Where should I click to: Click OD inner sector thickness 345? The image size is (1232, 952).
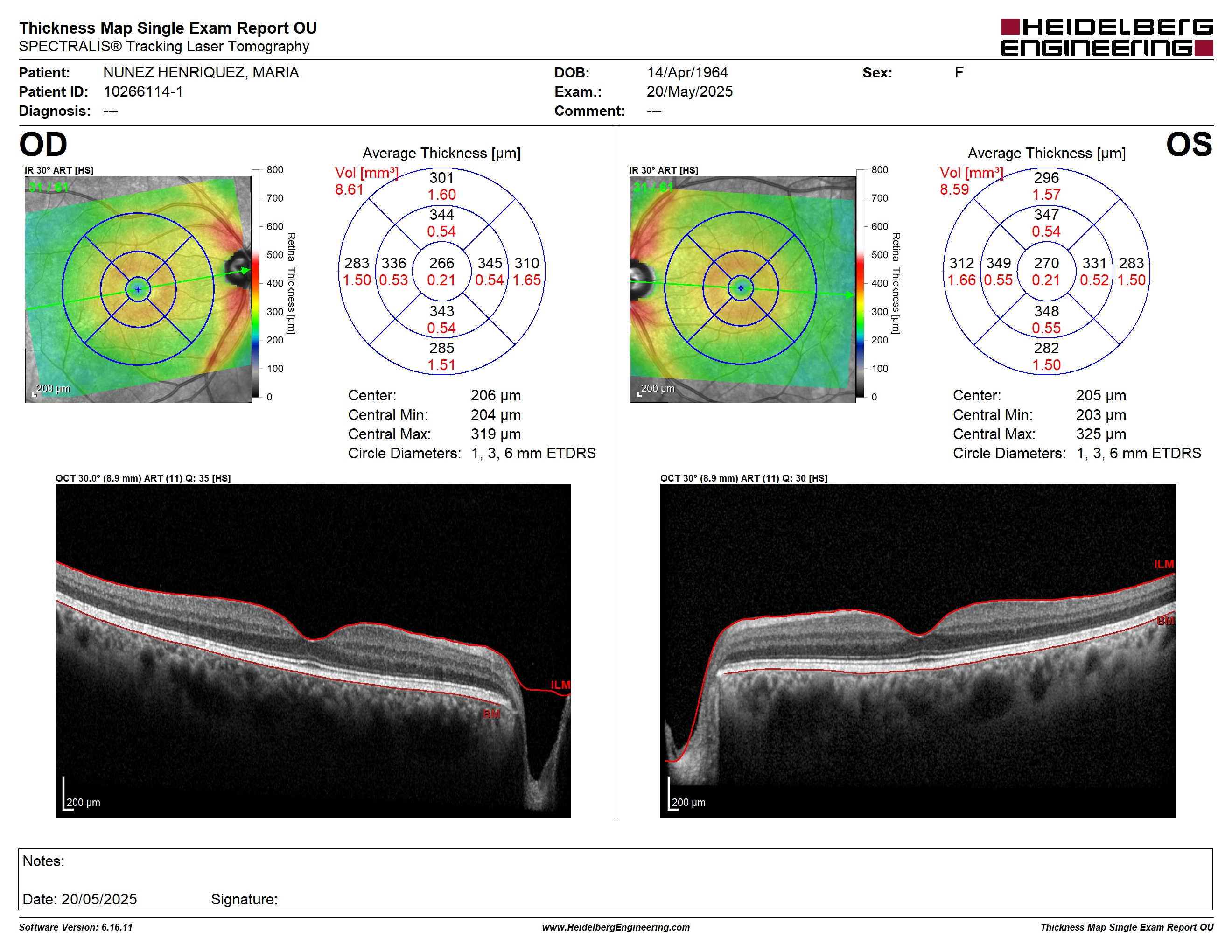coord(490,263)
